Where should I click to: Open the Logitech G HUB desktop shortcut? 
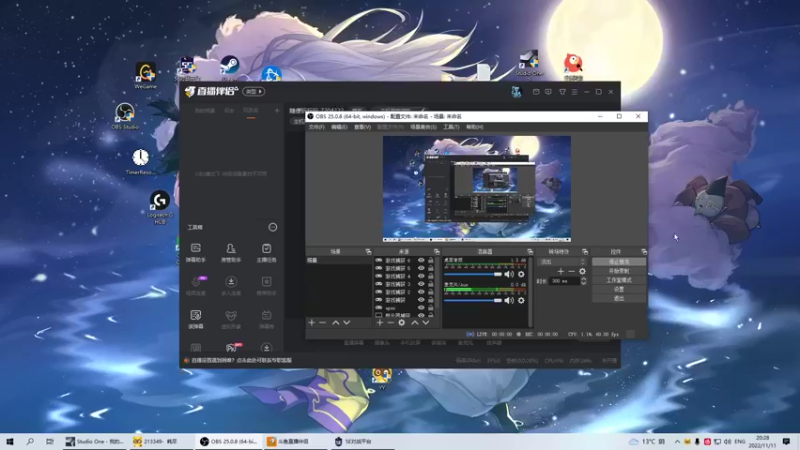pos(160,207)
